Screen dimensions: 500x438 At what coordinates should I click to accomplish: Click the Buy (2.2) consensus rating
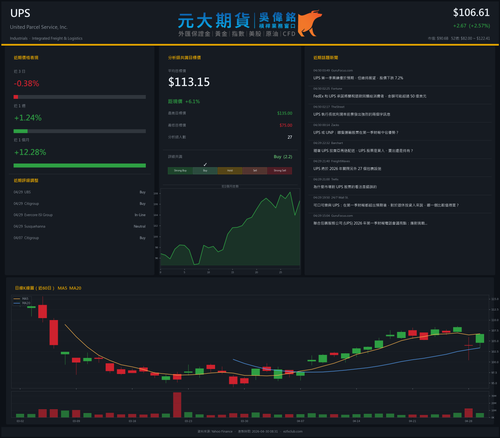click(283, 157)
